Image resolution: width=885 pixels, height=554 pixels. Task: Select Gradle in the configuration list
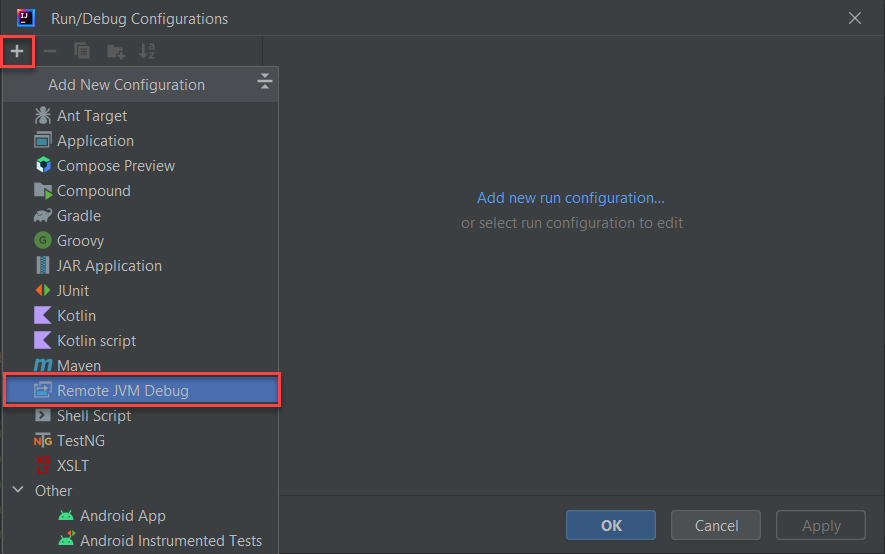141,216
